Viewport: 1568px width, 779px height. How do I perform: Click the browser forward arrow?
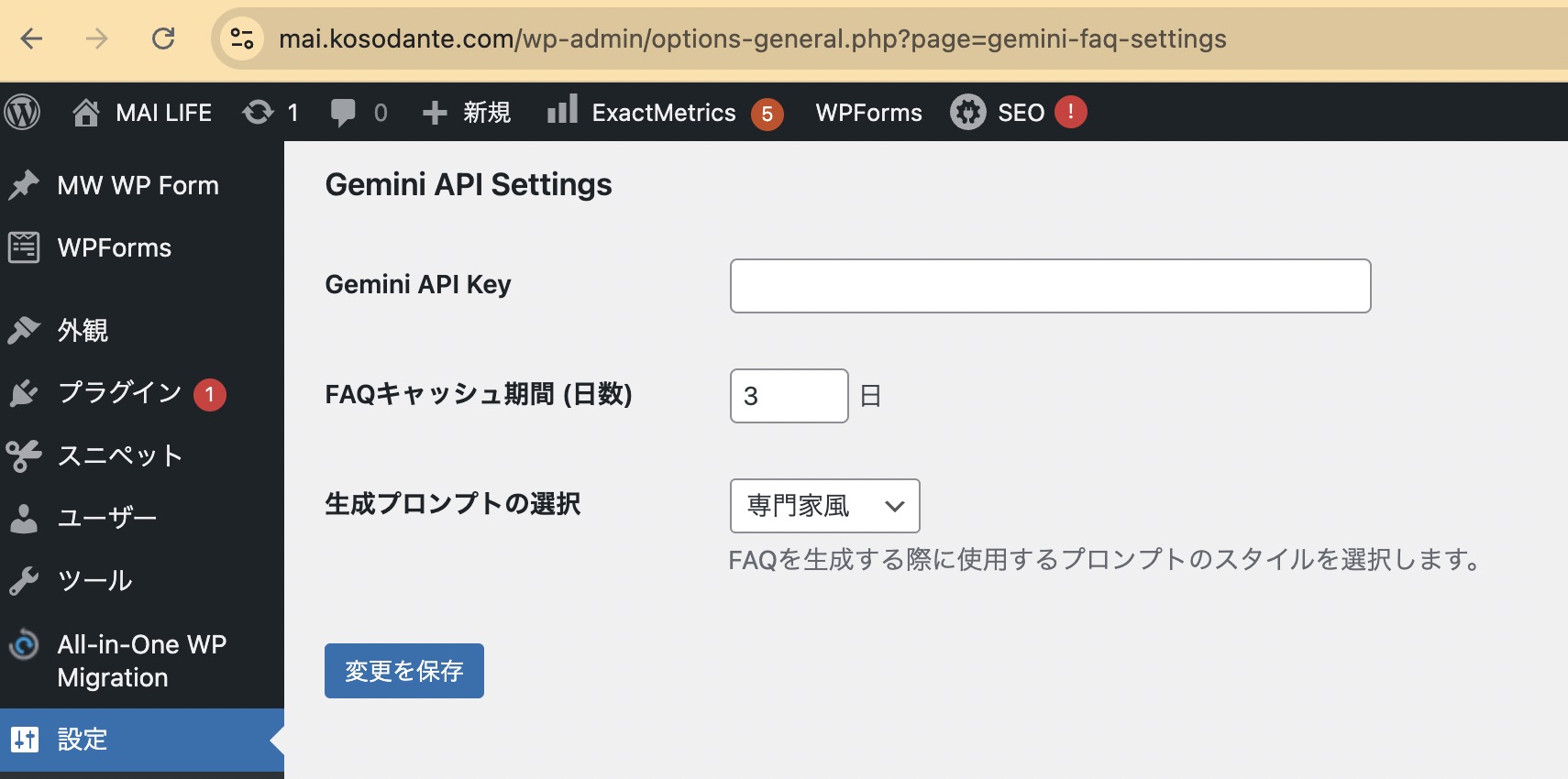(97, 38)
